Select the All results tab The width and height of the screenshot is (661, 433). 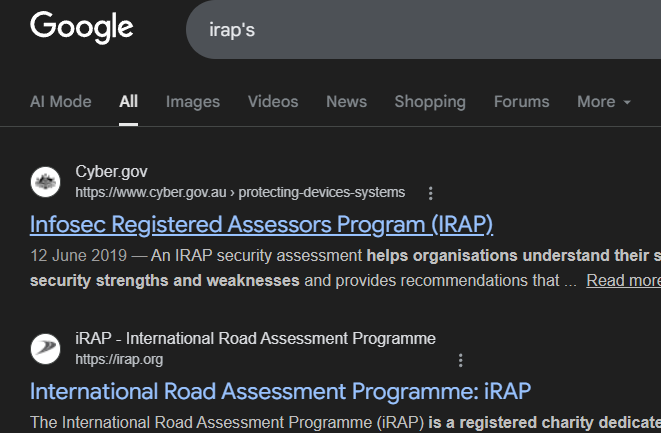pyautogui.click(x=128, y=102)
